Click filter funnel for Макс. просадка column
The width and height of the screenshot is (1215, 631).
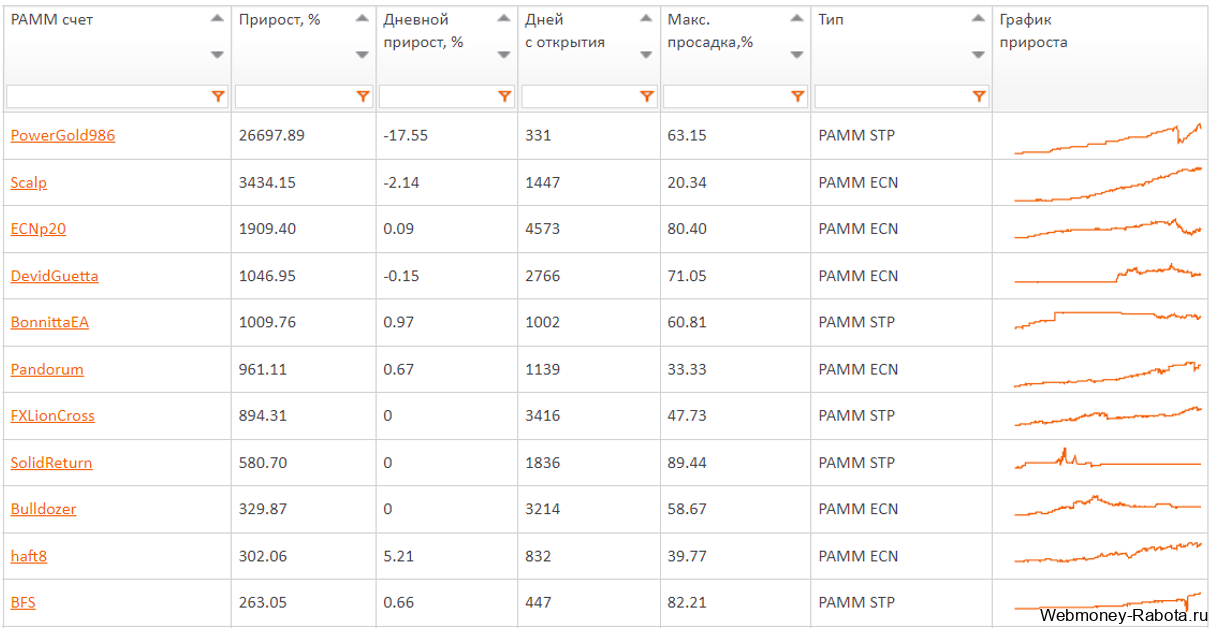click(797, 97)
